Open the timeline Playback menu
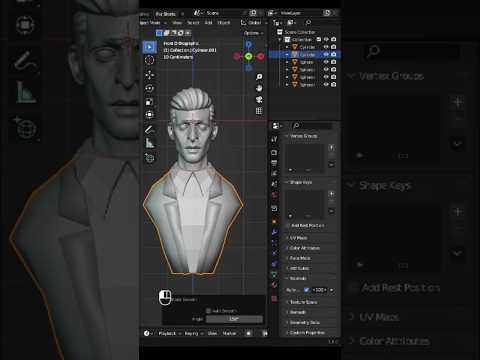 coord(170,333)
